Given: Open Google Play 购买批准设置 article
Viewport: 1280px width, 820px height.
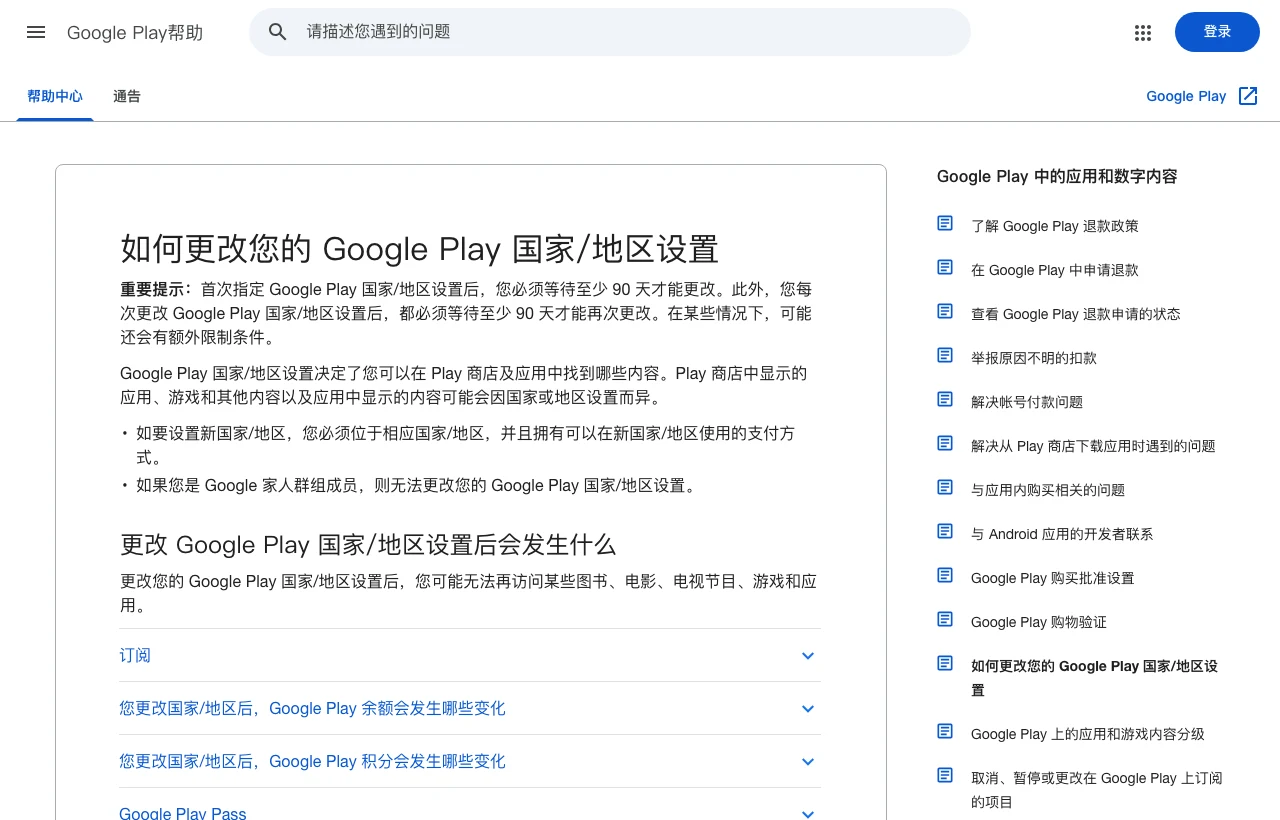Looking at the screenshot, I should coord(1053,578).
